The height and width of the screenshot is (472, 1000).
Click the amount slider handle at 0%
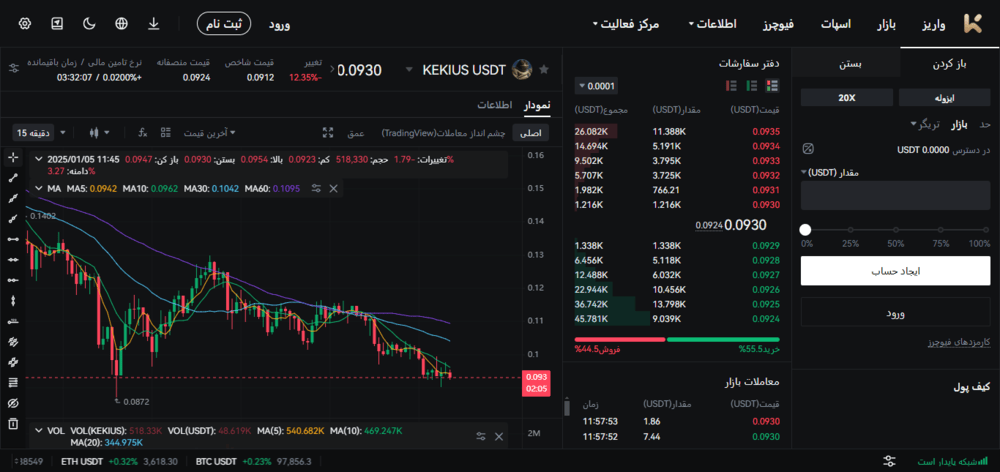805,230
